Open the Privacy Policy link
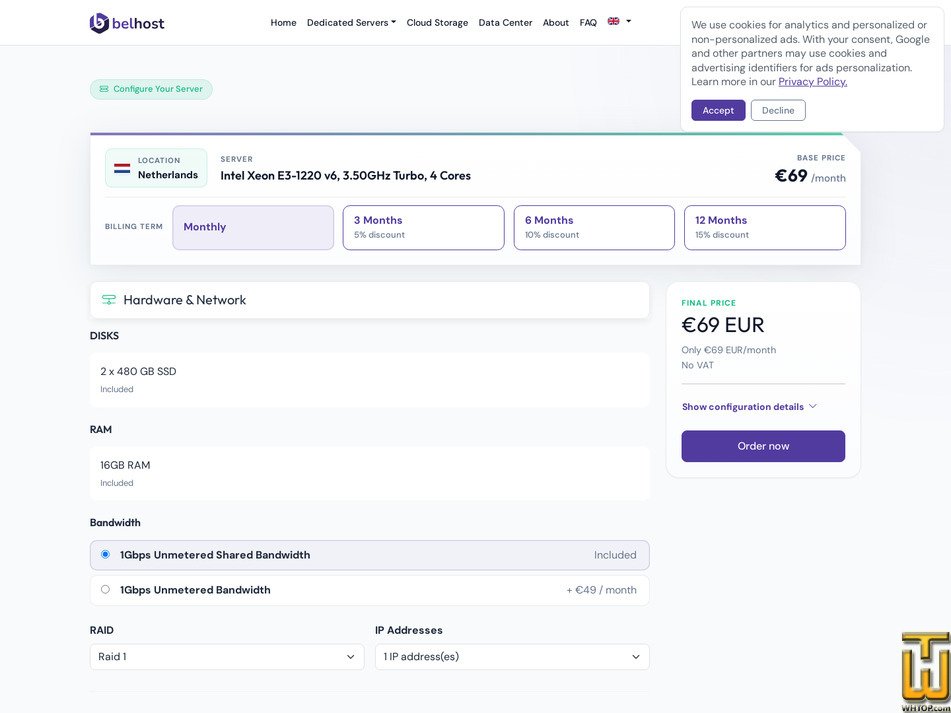This screenshot has width=951, height=713. (x=813, y=82)
